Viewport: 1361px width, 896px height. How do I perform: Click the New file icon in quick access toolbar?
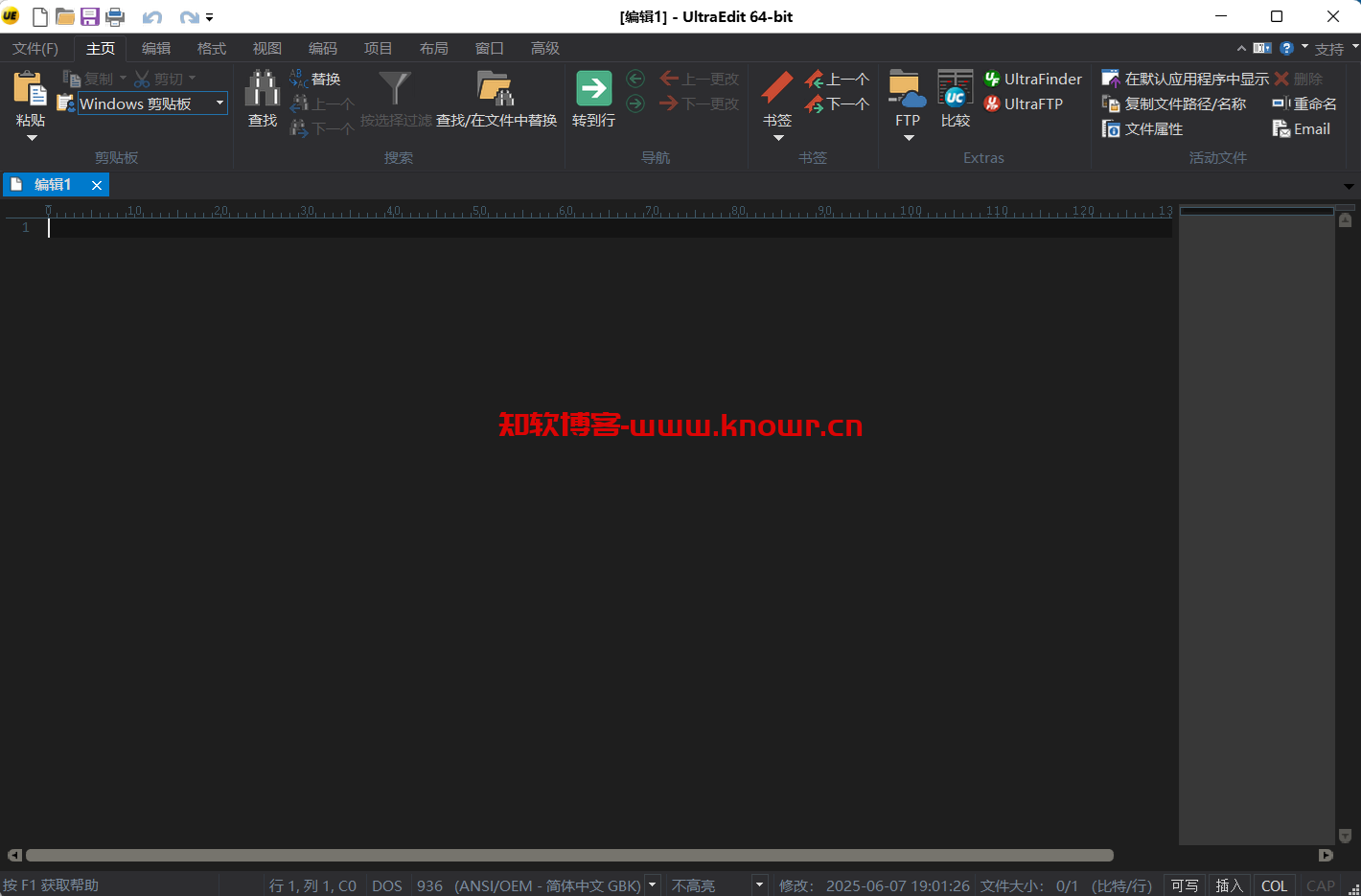[x=40, y=16]
